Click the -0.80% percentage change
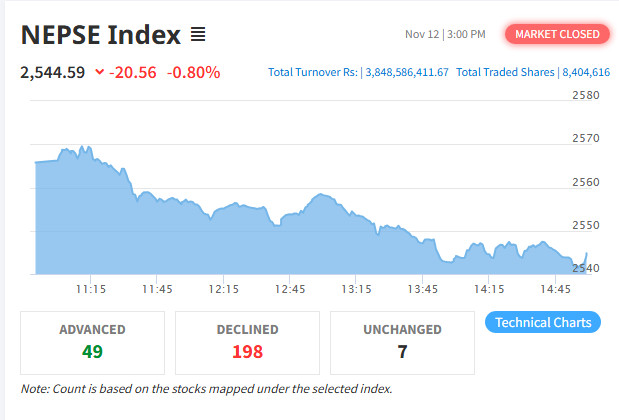This screenshot has width=619, height=420. (193, 72)
